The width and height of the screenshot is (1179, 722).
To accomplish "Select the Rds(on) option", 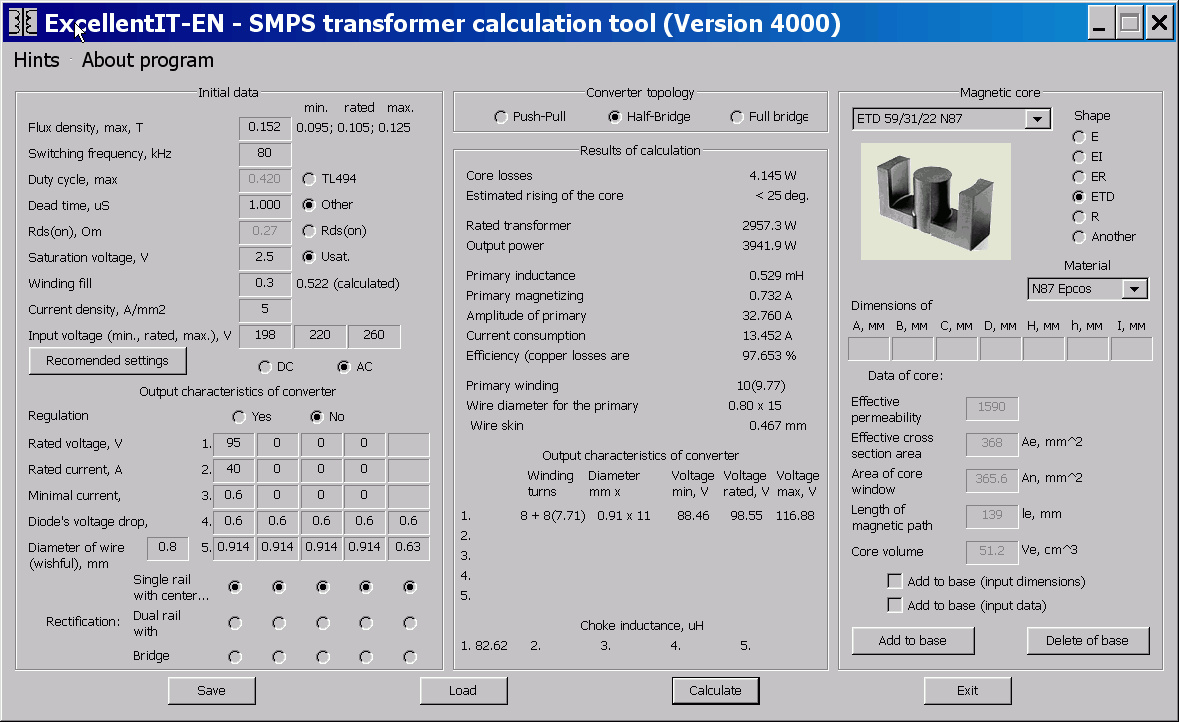I will [x=334, y=231].
